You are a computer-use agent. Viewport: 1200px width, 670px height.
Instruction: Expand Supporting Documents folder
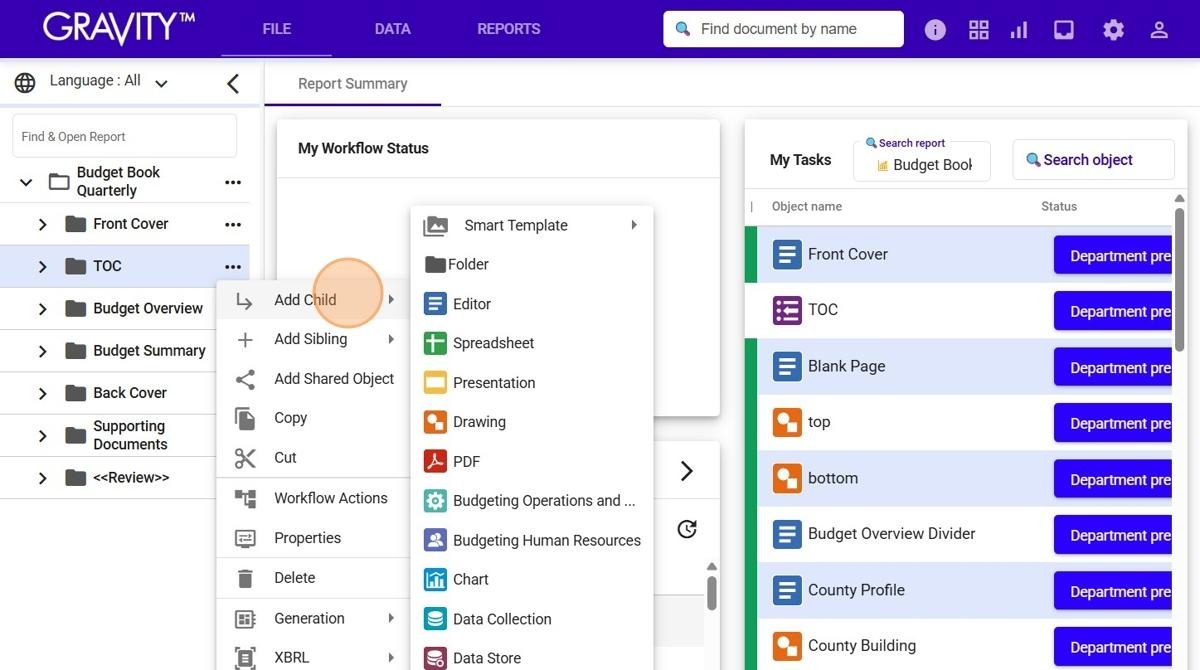click(42, 436)
